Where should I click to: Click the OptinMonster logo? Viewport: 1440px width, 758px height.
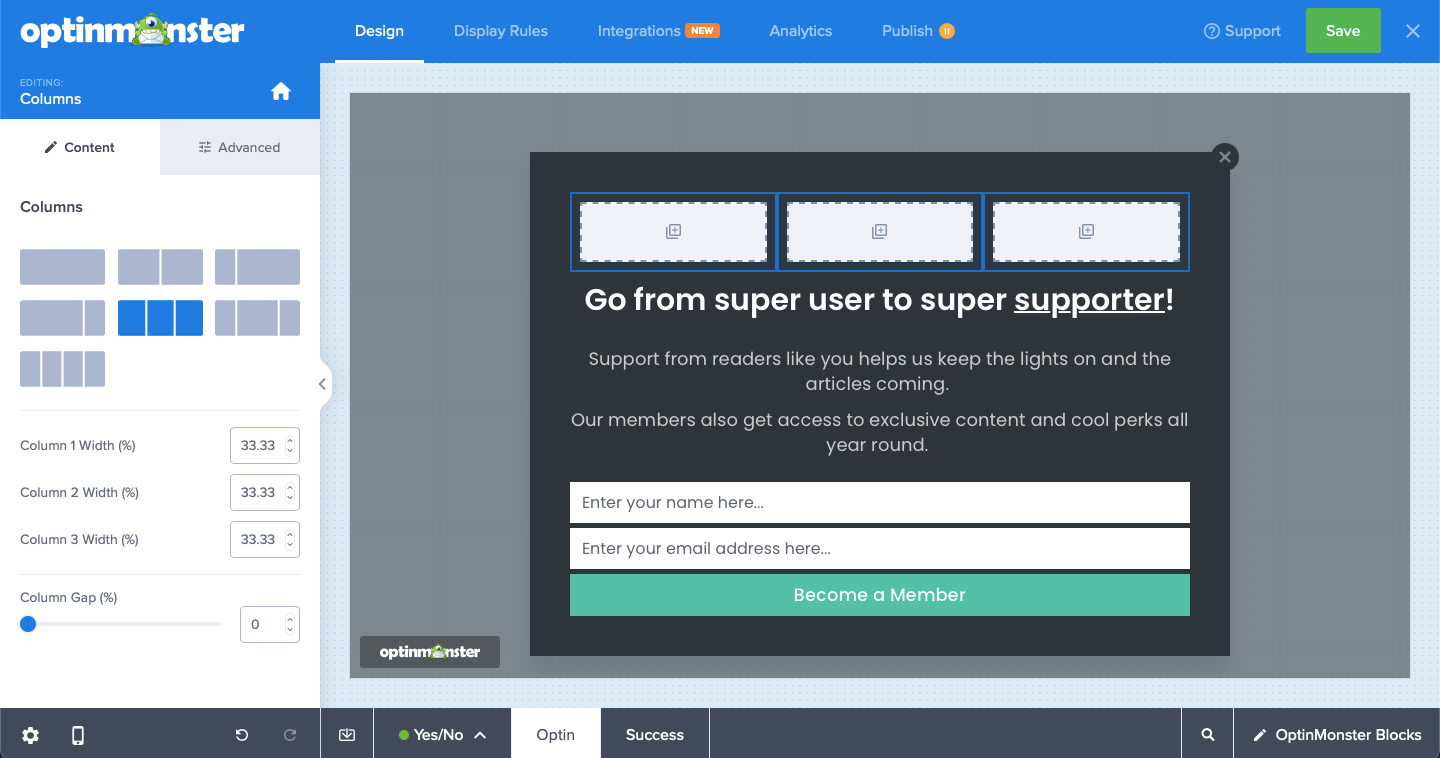click(x=131, y=30)
